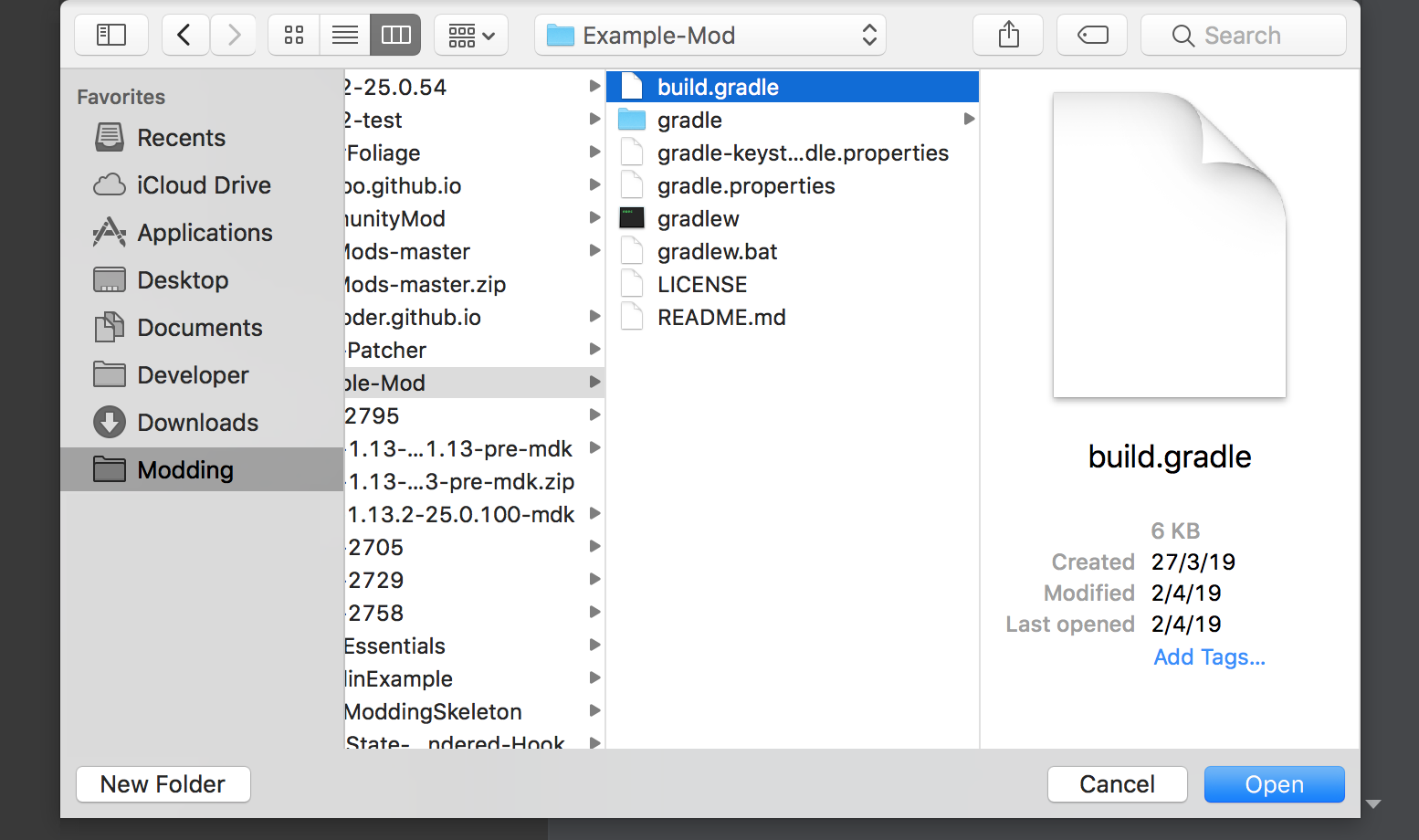Expand the gradle folder in the column
The image size is (1419, 840).
point(969,119)
